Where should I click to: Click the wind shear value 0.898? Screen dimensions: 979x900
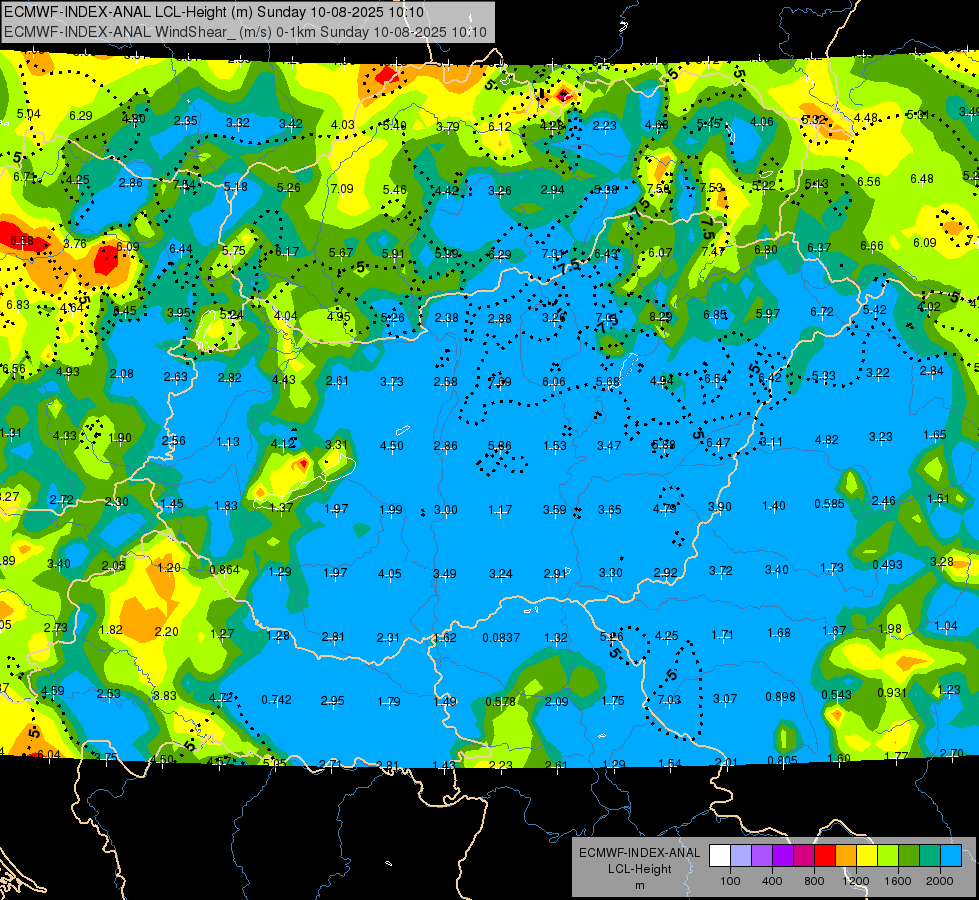pos(780,696)
